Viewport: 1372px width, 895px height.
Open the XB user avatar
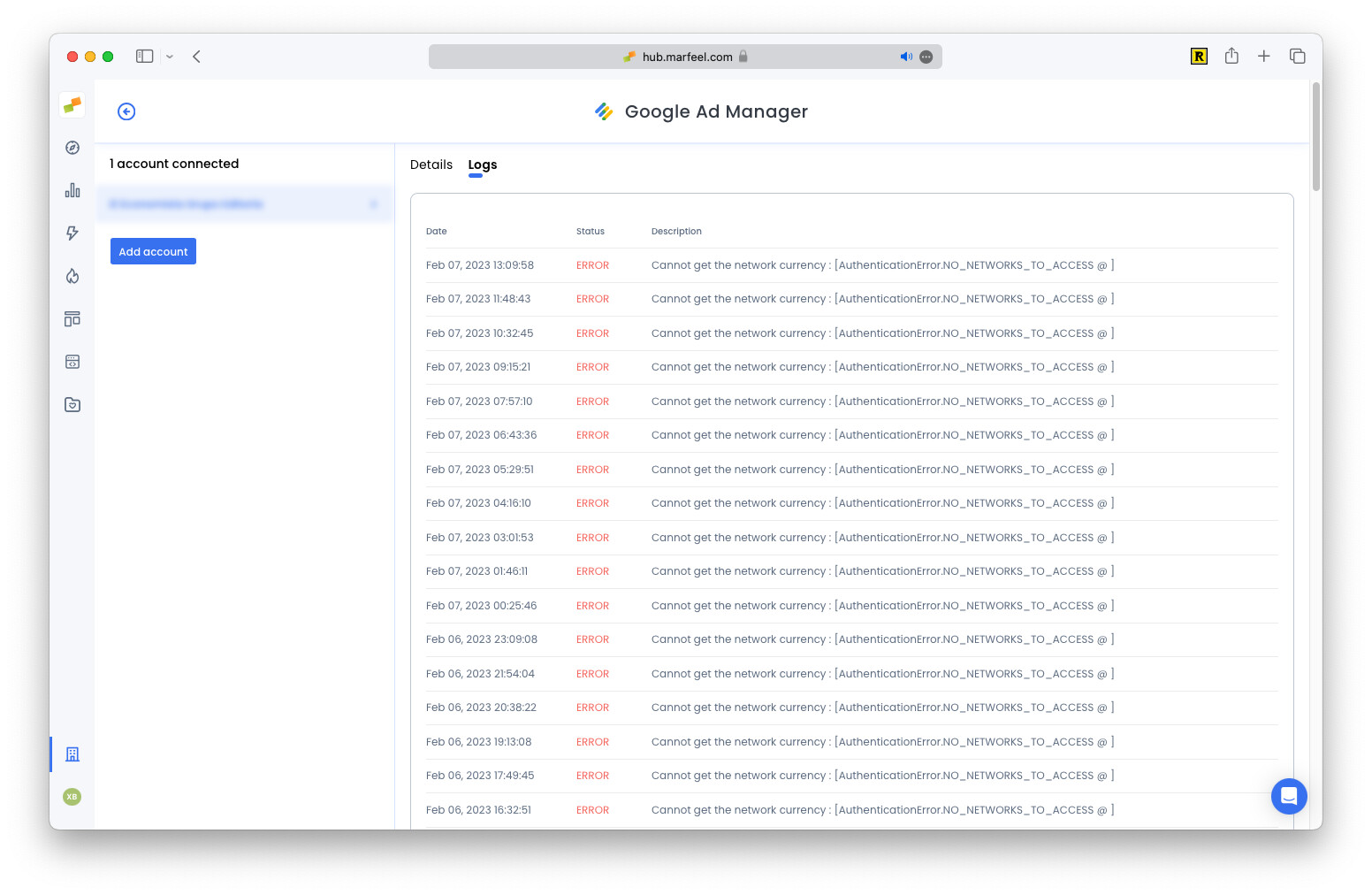click(x=72, y=797)
